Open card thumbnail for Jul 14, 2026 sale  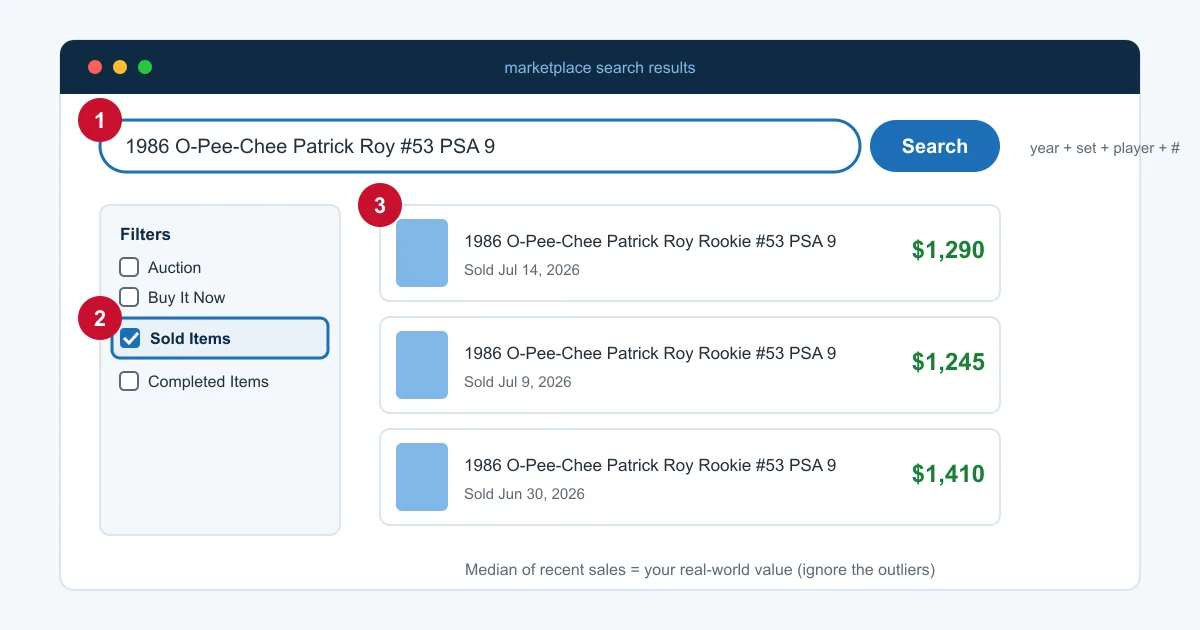coord(422,253)
